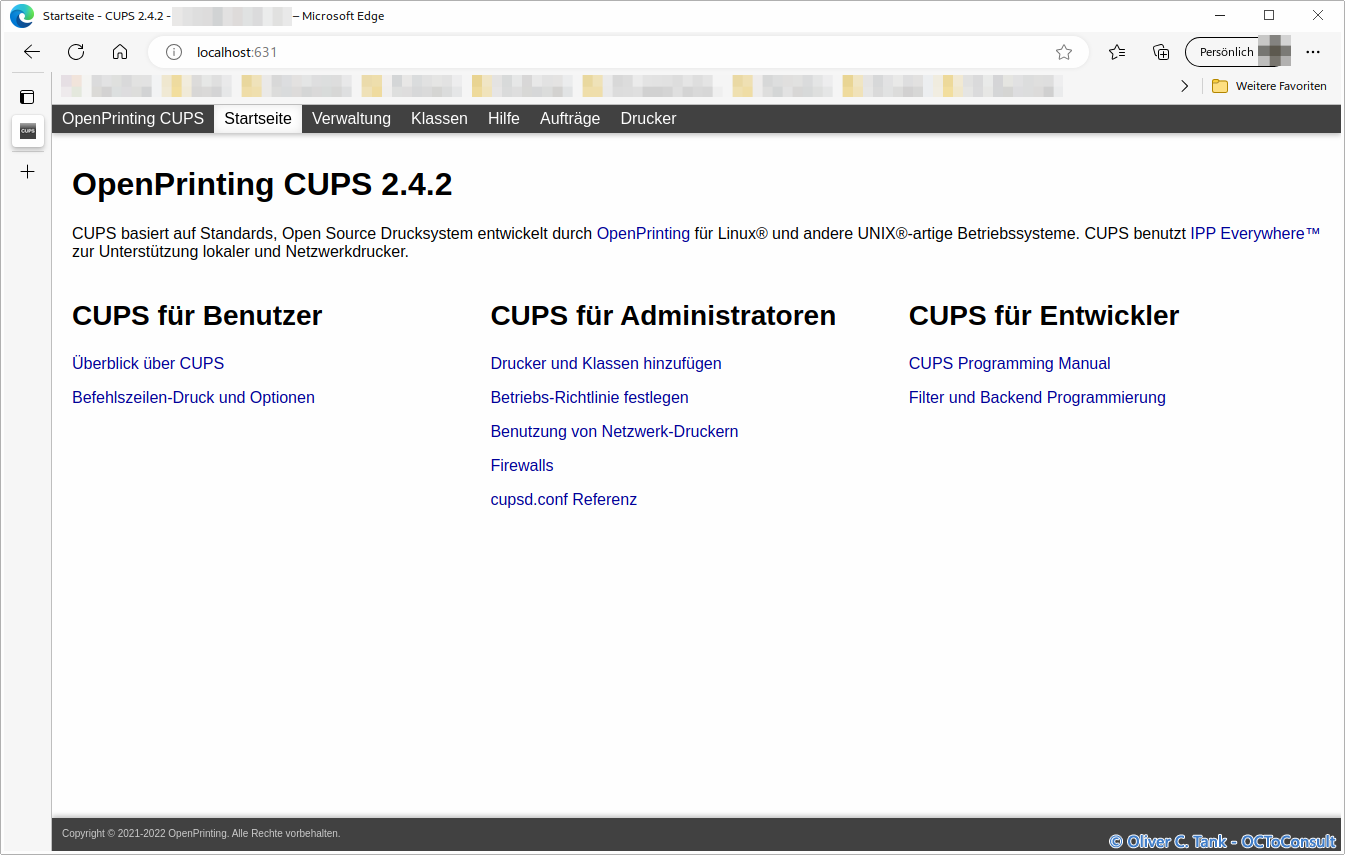Open Benutzung von Netzwerk-Druckern link

pos(614,432)
